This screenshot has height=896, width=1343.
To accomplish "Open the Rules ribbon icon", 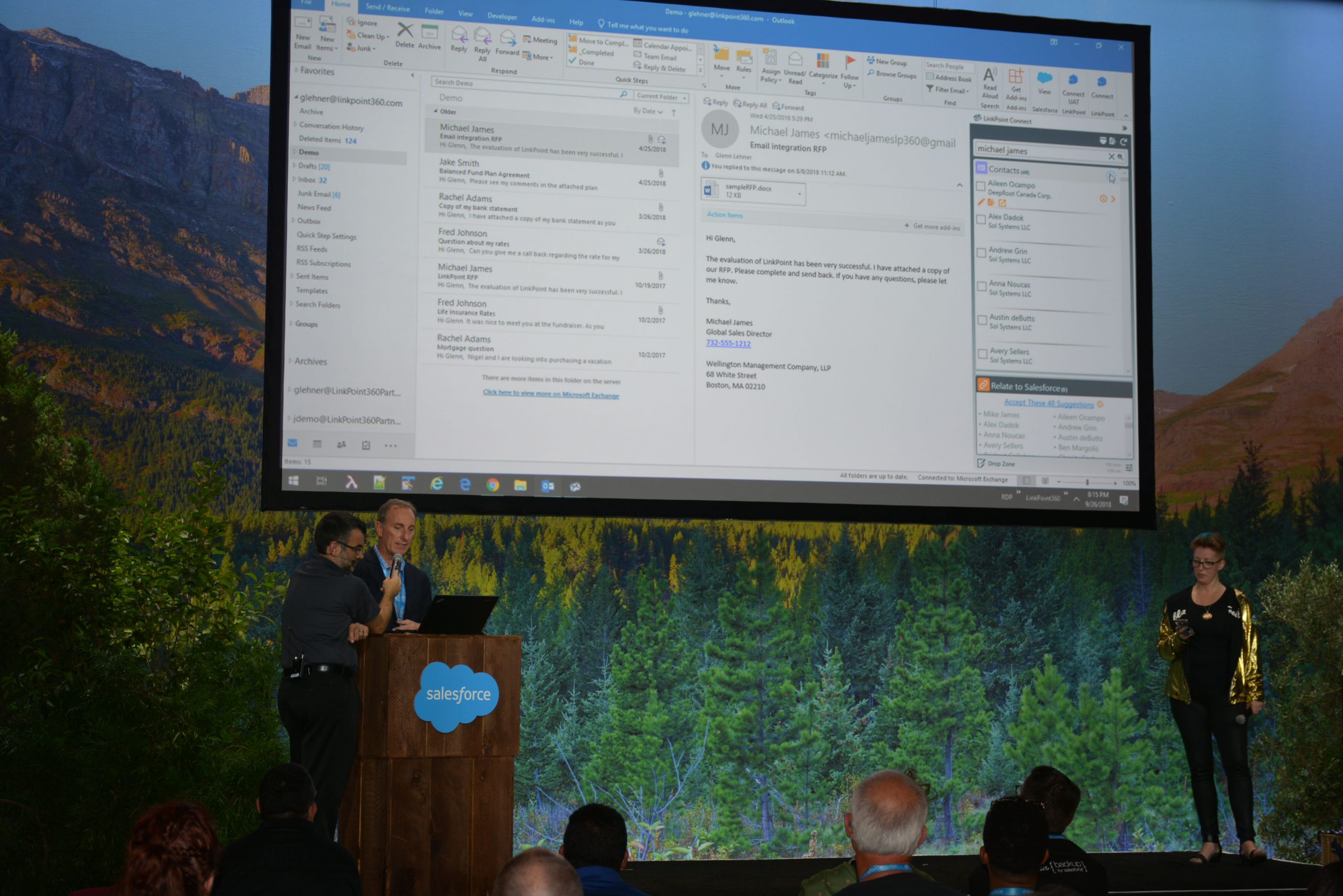I will [743, 57].
